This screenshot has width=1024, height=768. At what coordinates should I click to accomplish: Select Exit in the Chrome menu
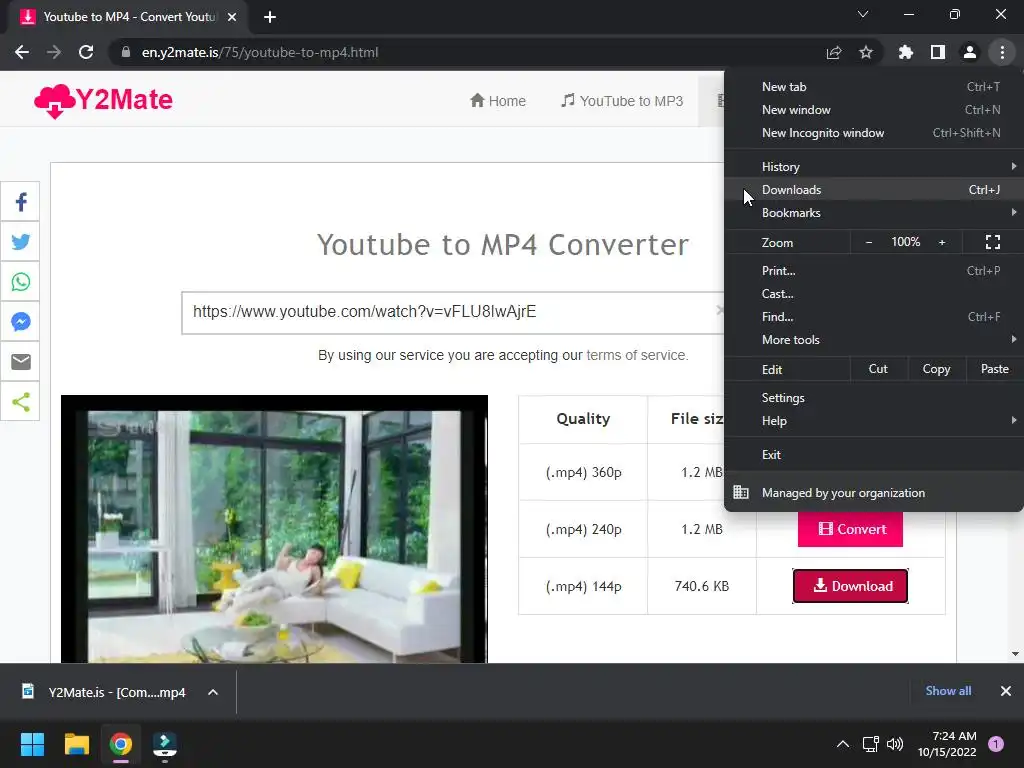tap(874, 455)
